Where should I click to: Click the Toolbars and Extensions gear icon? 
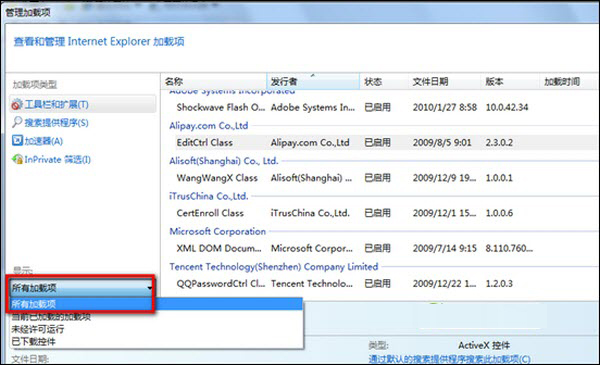point(17,104)
